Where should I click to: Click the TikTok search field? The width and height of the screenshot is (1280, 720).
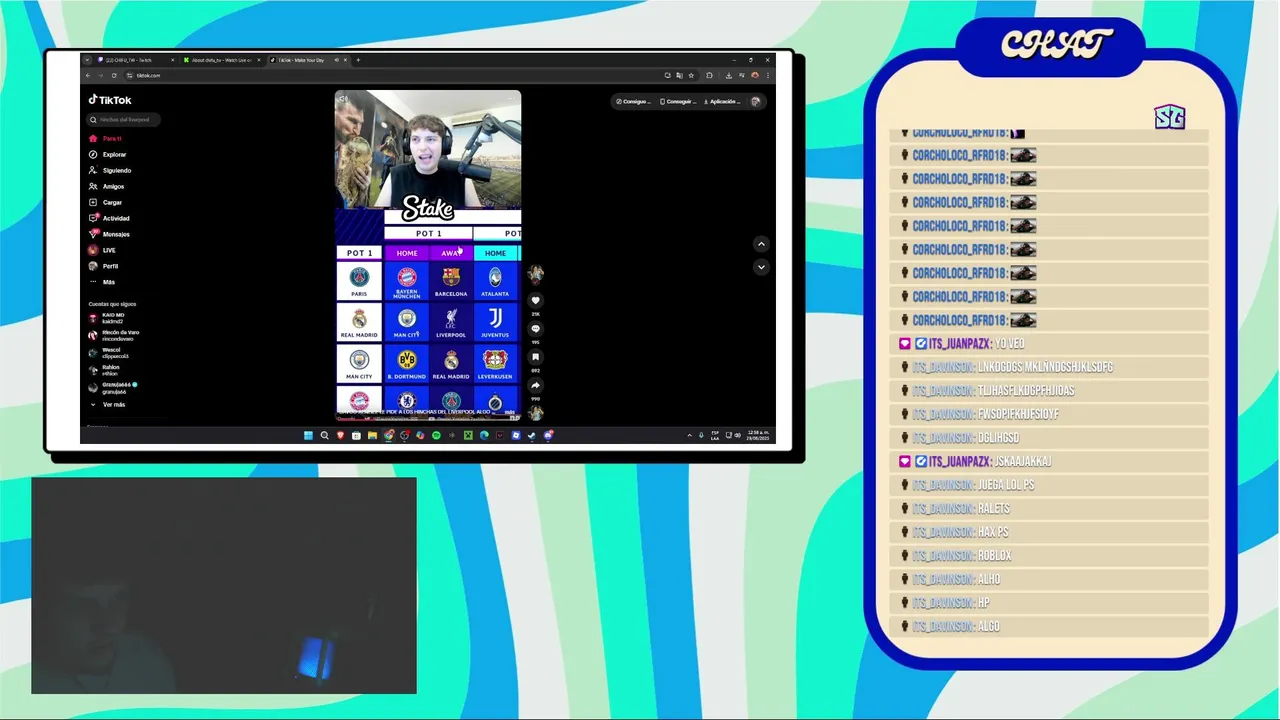(124, 119)
